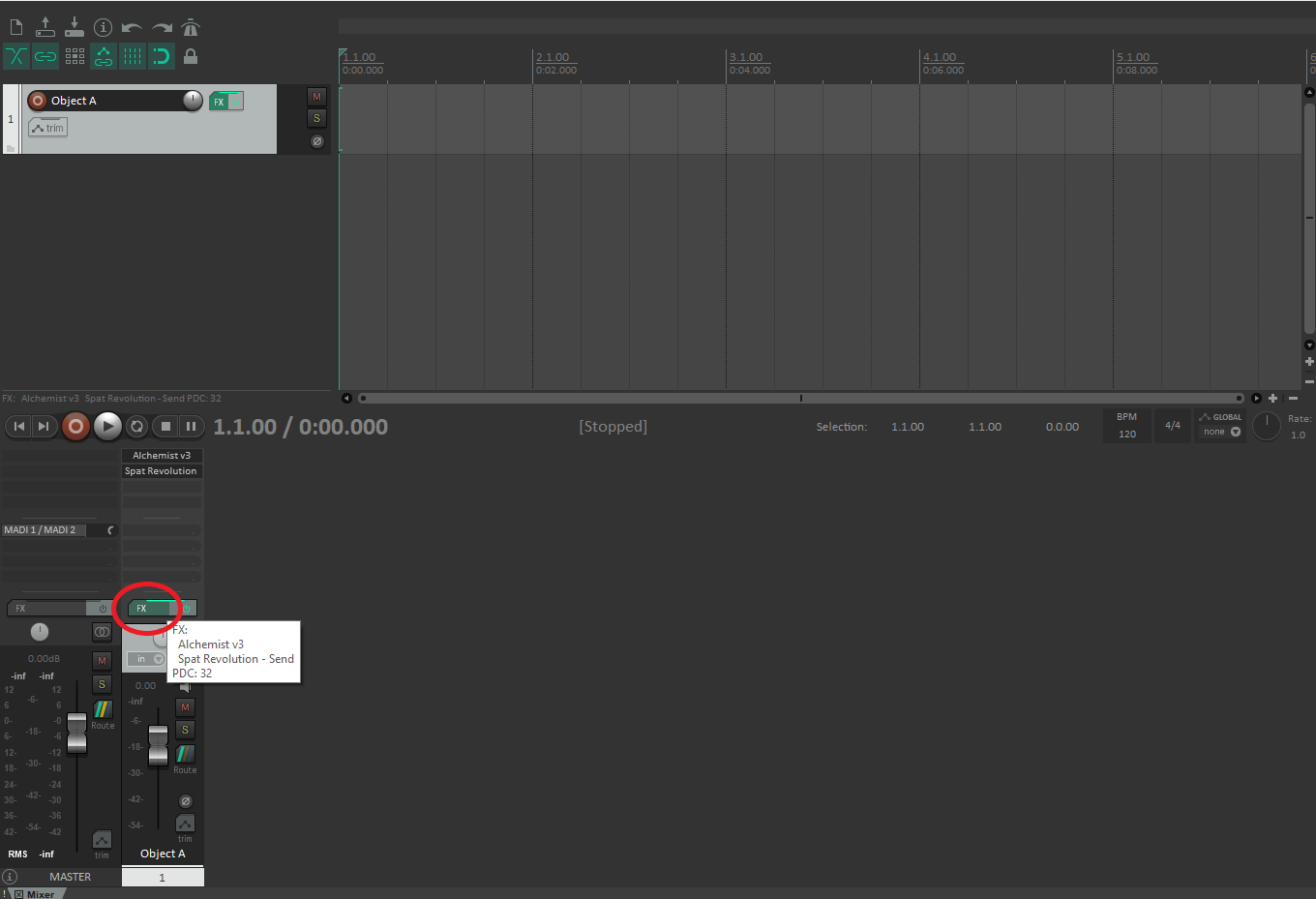Image resolution: width=1316 pixels, height=899 pixels.
Task: Click the metronome icon in the toolbar
Action: coord(191,27)
